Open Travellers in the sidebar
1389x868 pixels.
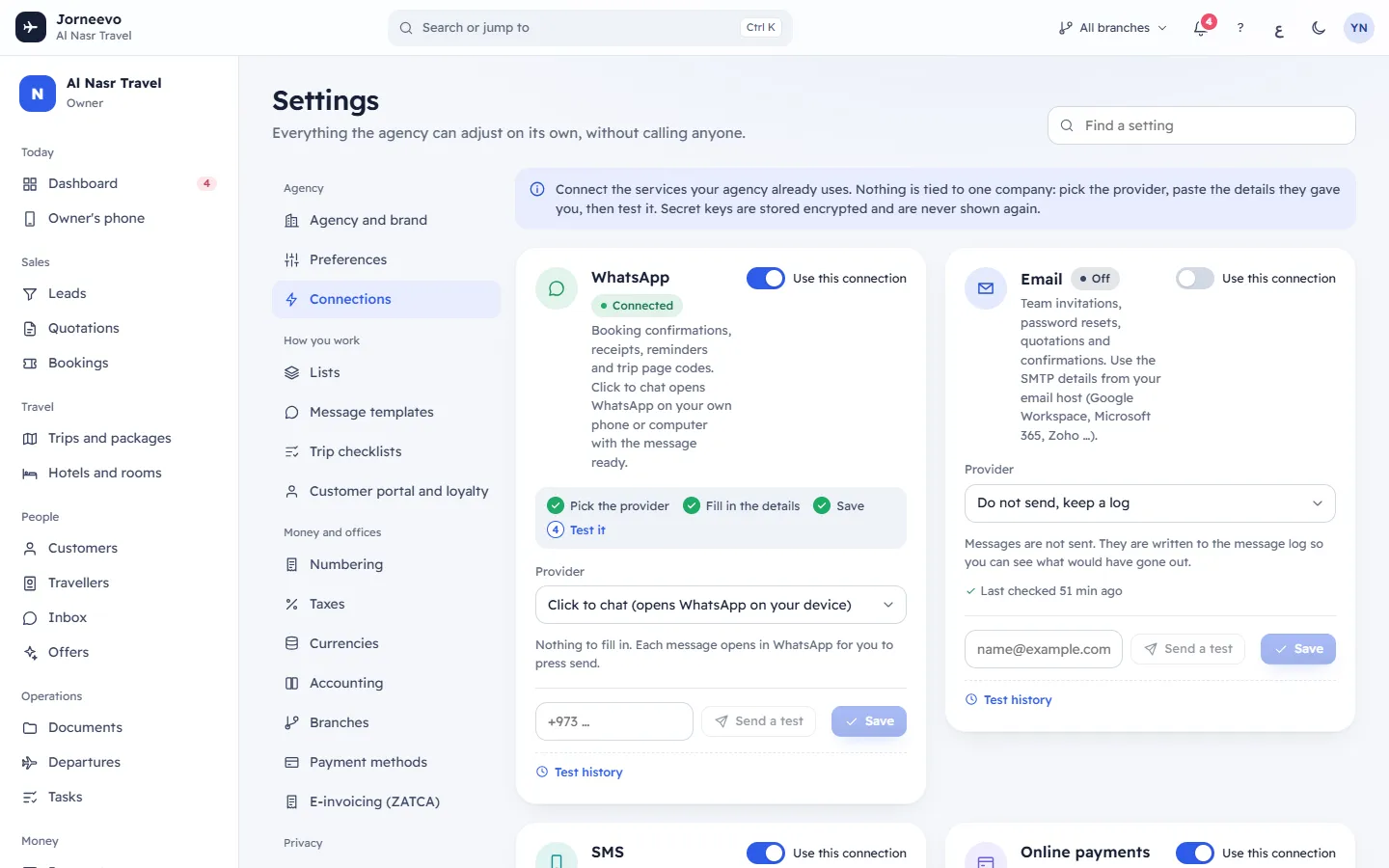pos(120,583)
